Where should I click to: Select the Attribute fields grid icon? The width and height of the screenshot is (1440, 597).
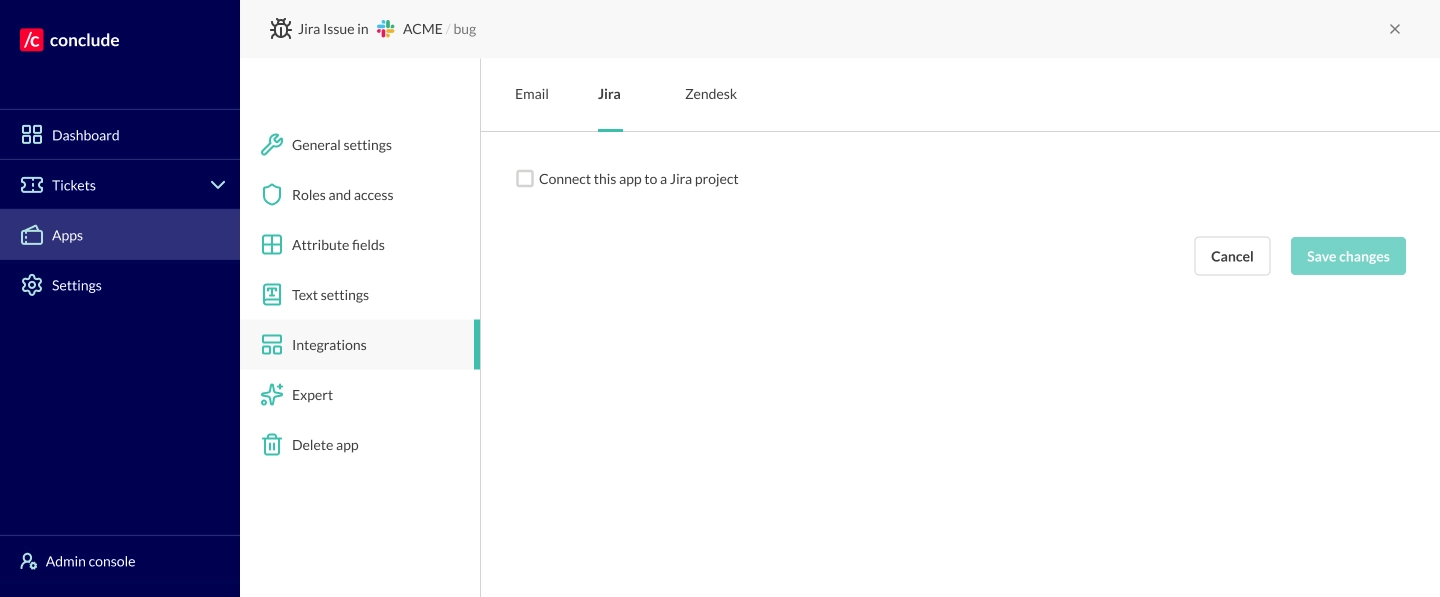pos(272,245)
